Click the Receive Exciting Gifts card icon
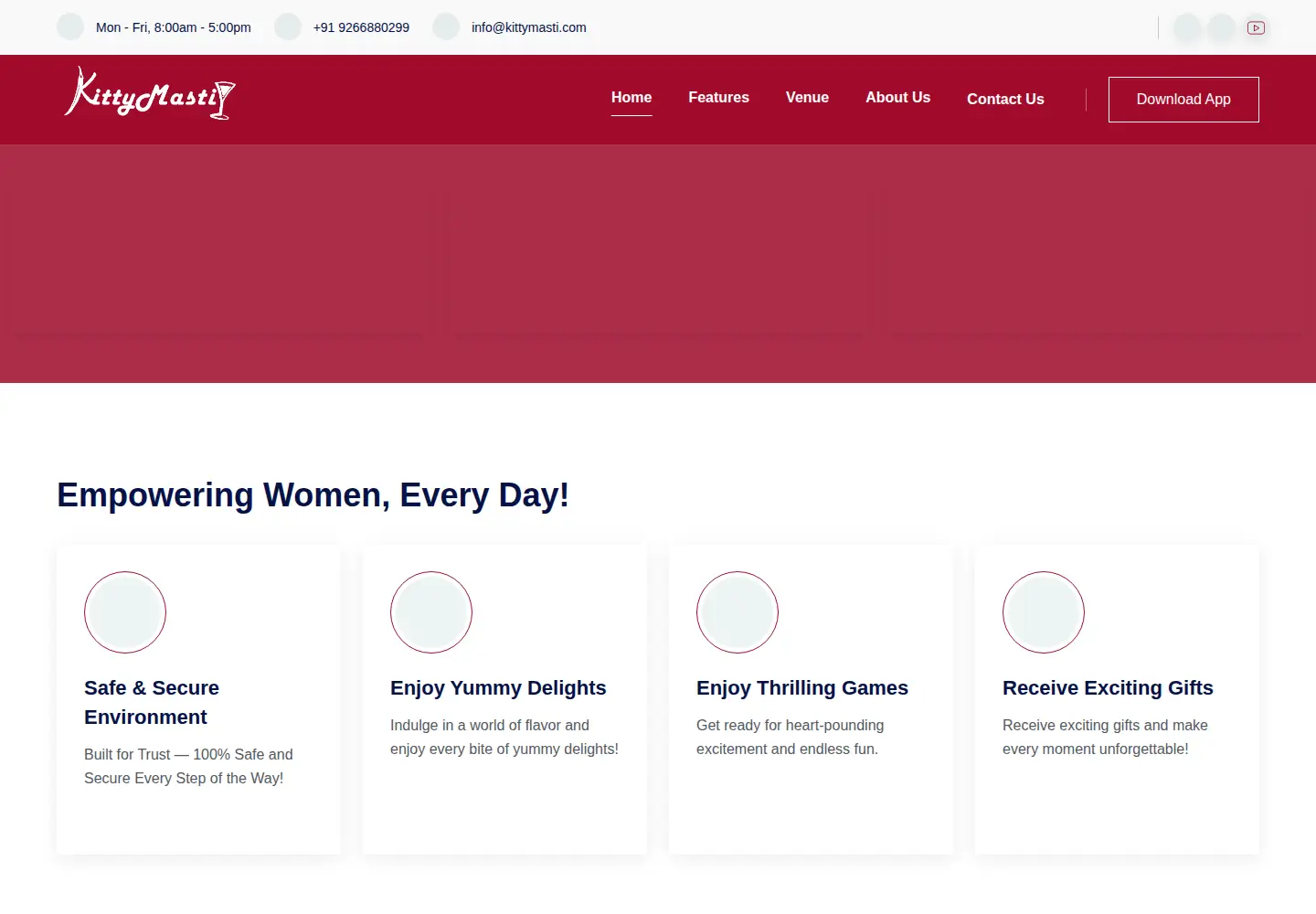 pos(1044,612)
